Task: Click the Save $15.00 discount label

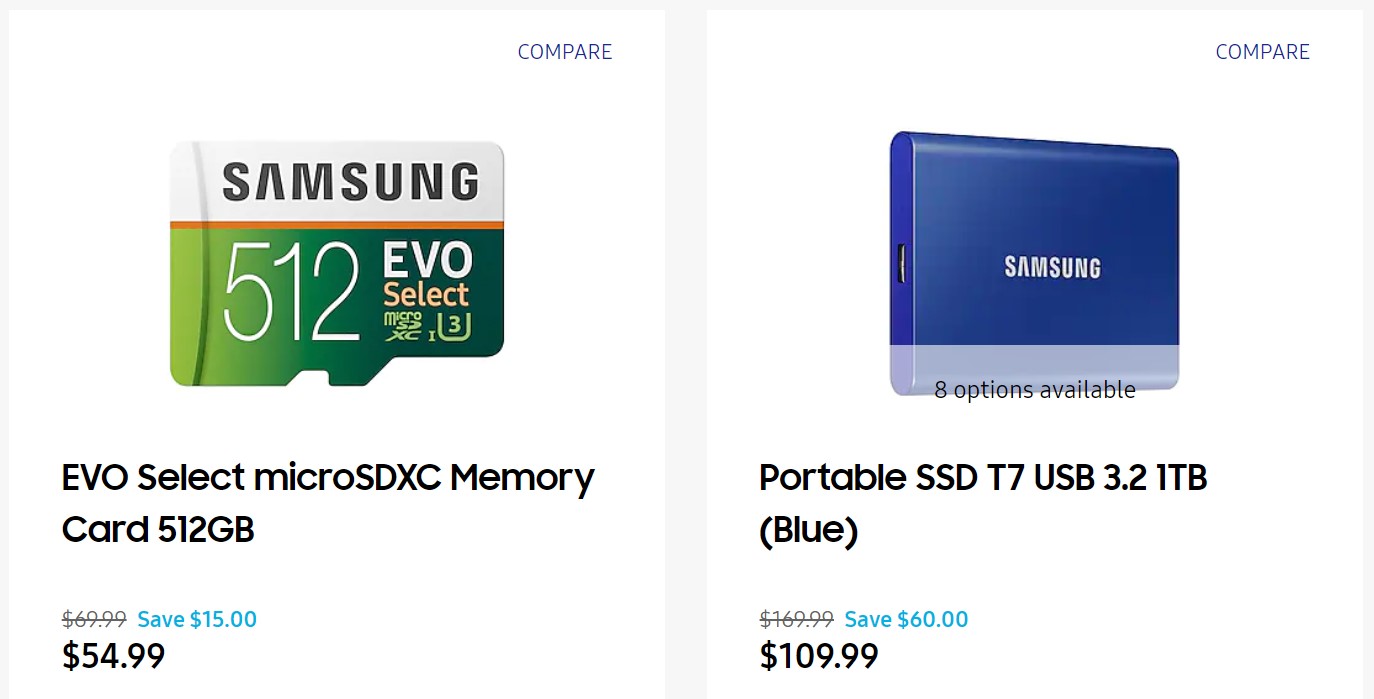Action: [197, 619]
